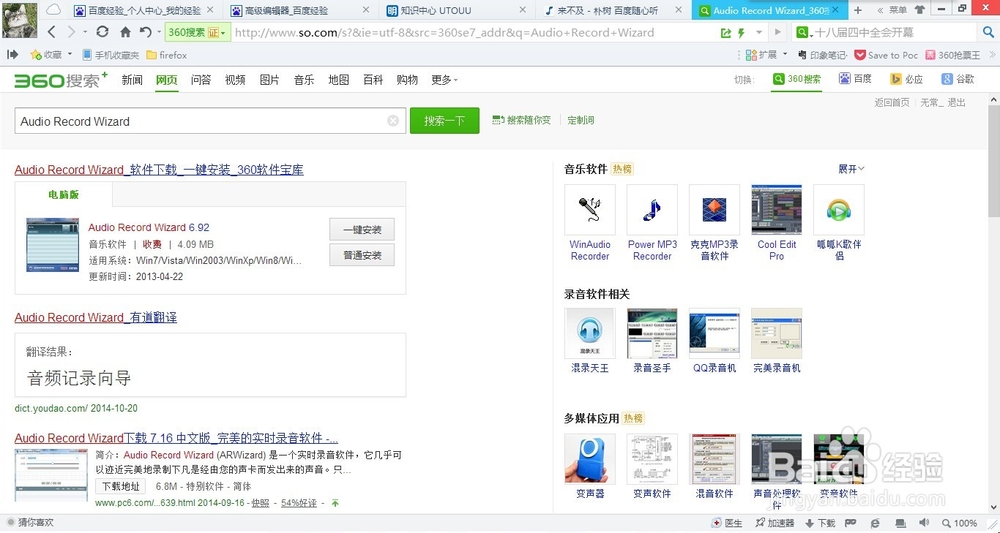The image size is (1000, 533).
Task: Open the 扩展 extensions menu
Action: [x=767, y=55]
